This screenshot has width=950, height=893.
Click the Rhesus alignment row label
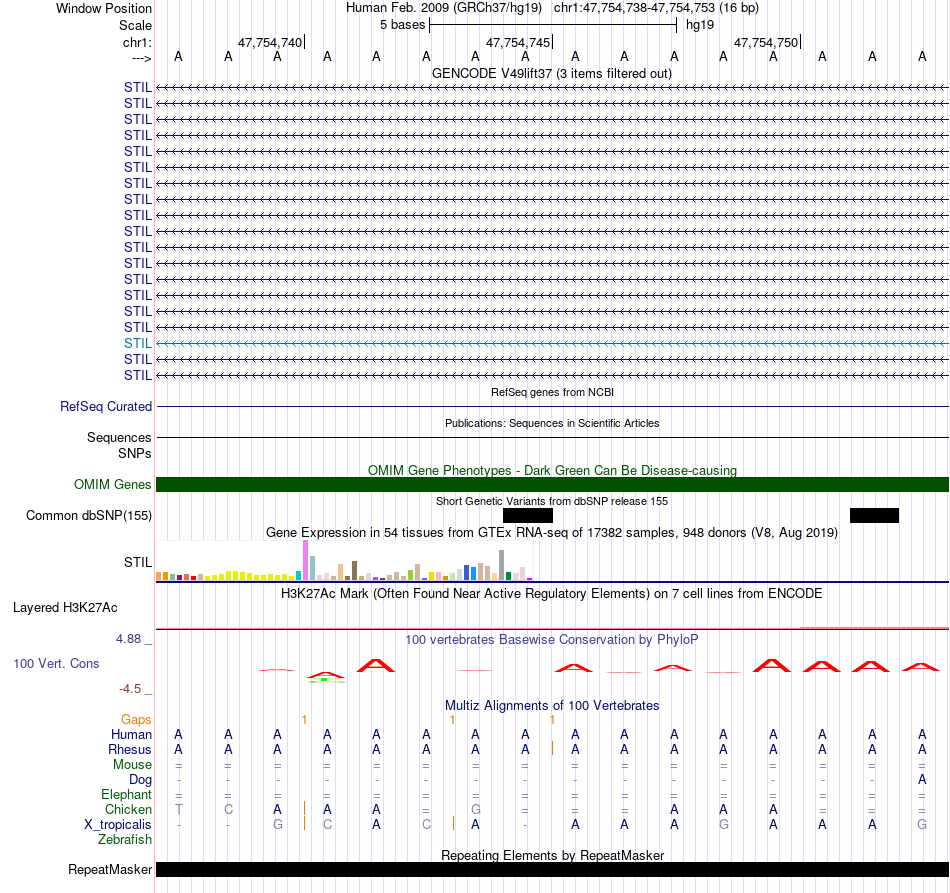tap(130, 749)
